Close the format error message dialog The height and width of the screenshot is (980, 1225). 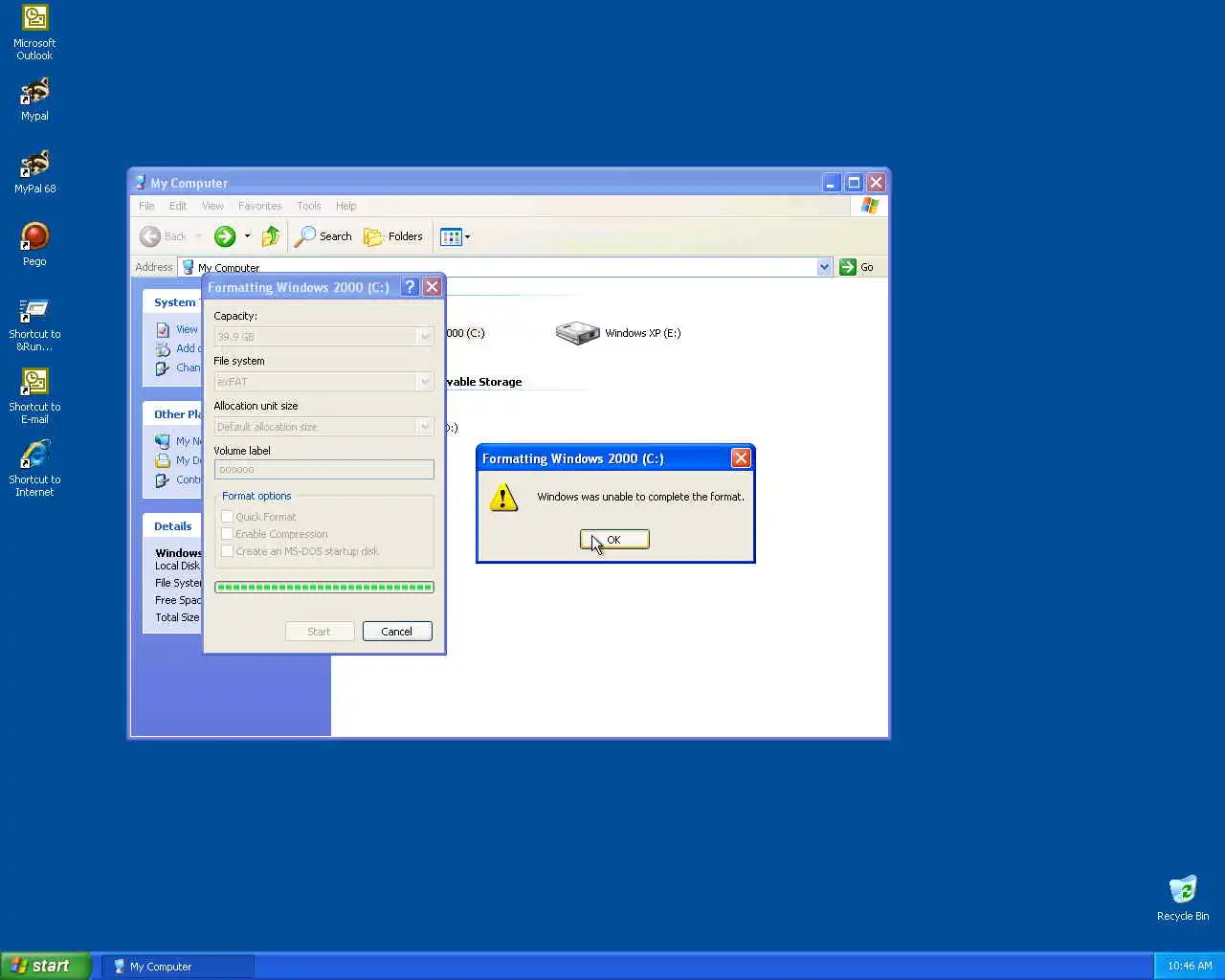(741, 458)
